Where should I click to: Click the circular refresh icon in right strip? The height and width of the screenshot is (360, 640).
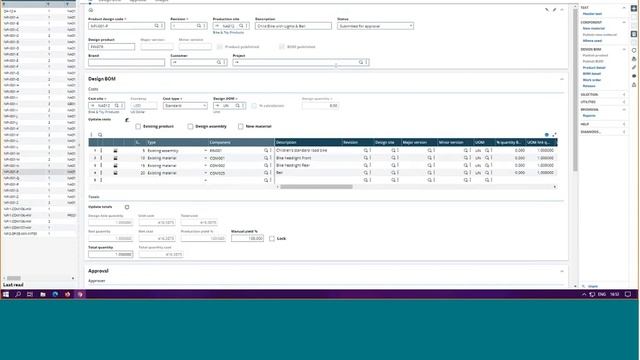(x=634, y=51)
